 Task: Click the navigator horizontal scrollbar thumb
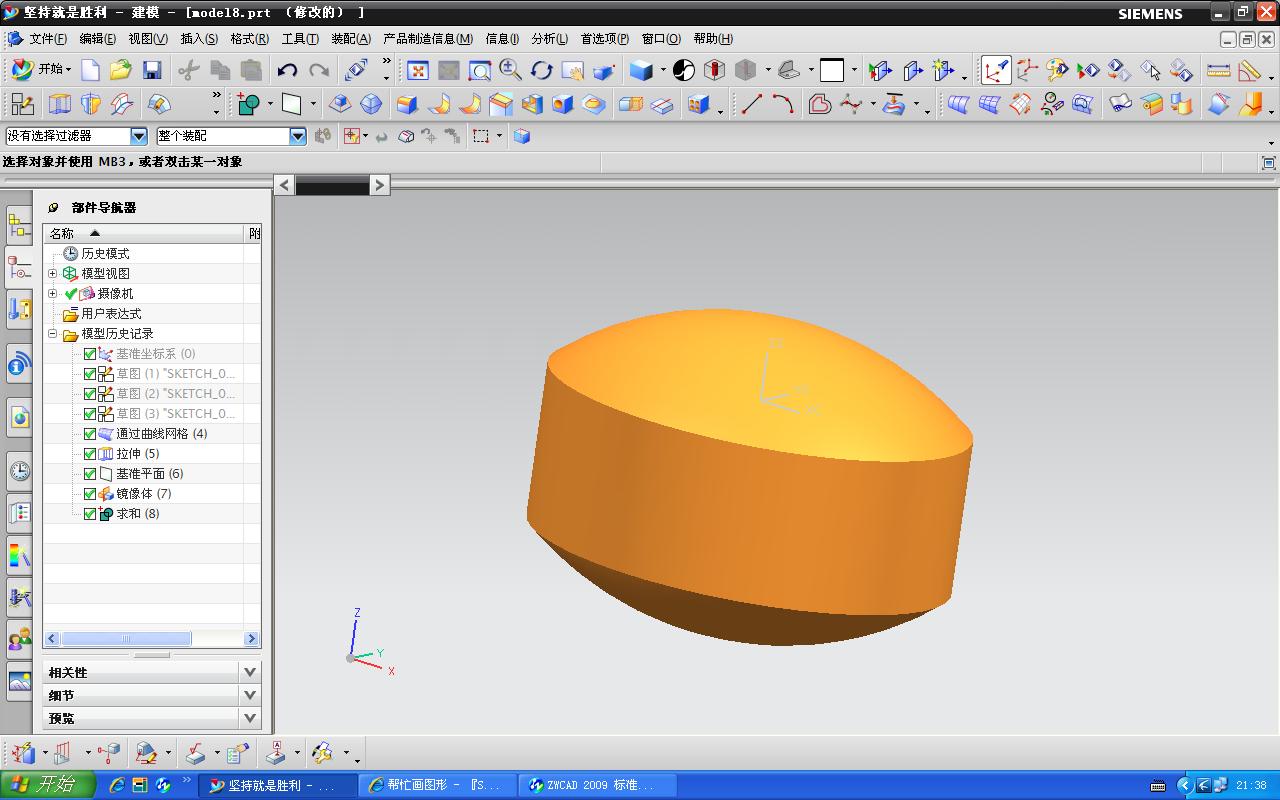126,638
